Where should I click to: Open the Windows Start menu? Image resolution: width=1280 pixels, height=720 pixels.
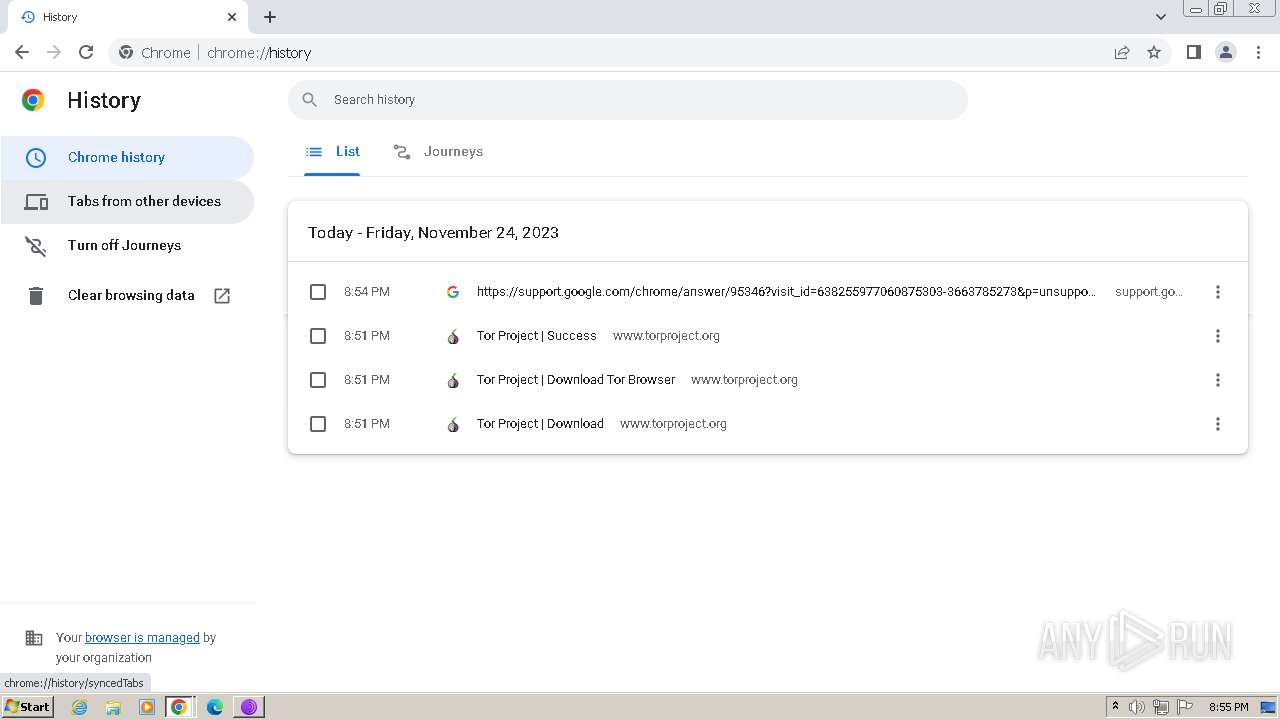coord(27,707)
